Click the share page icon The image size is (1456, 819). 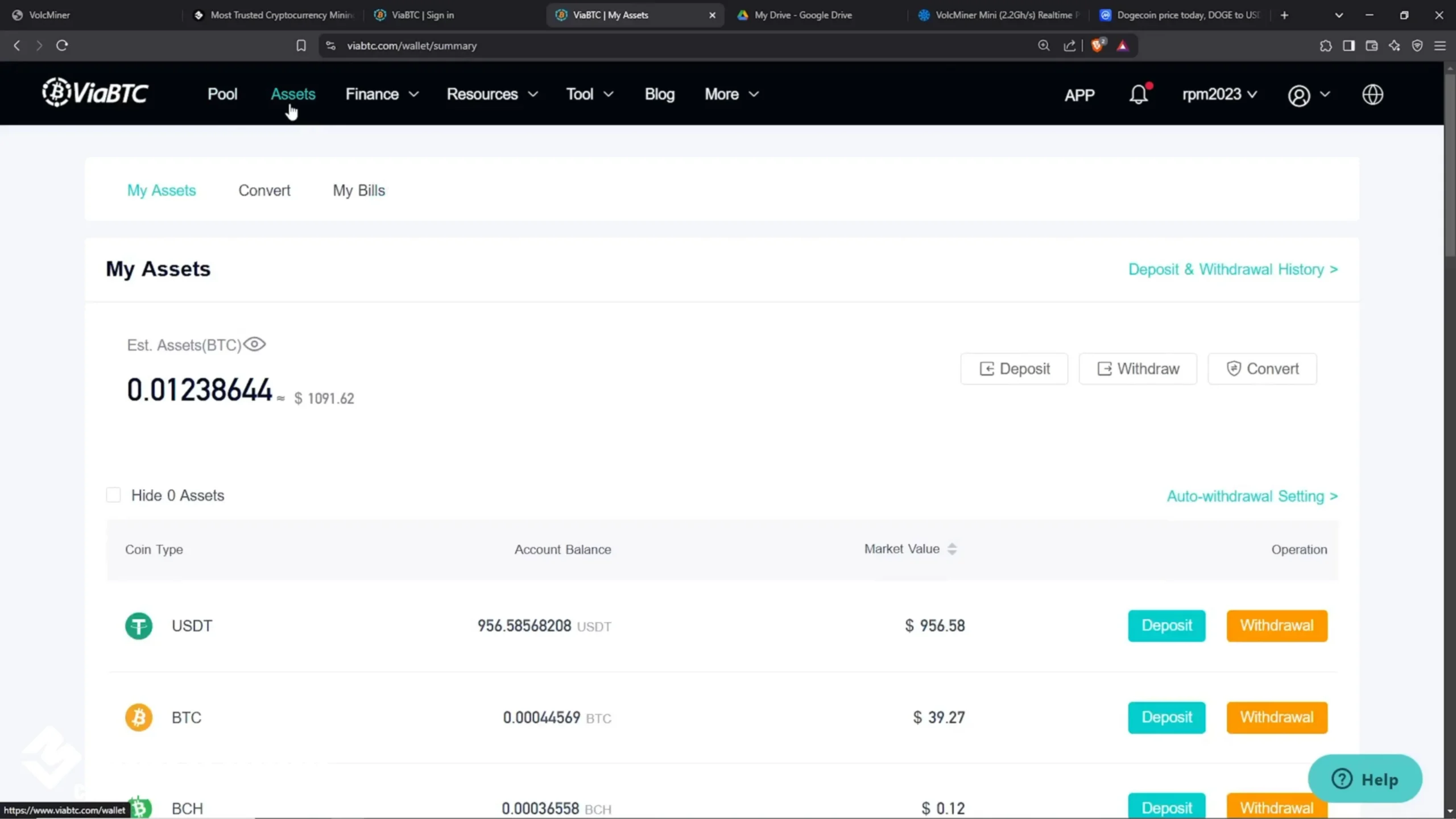(1069, 45)
